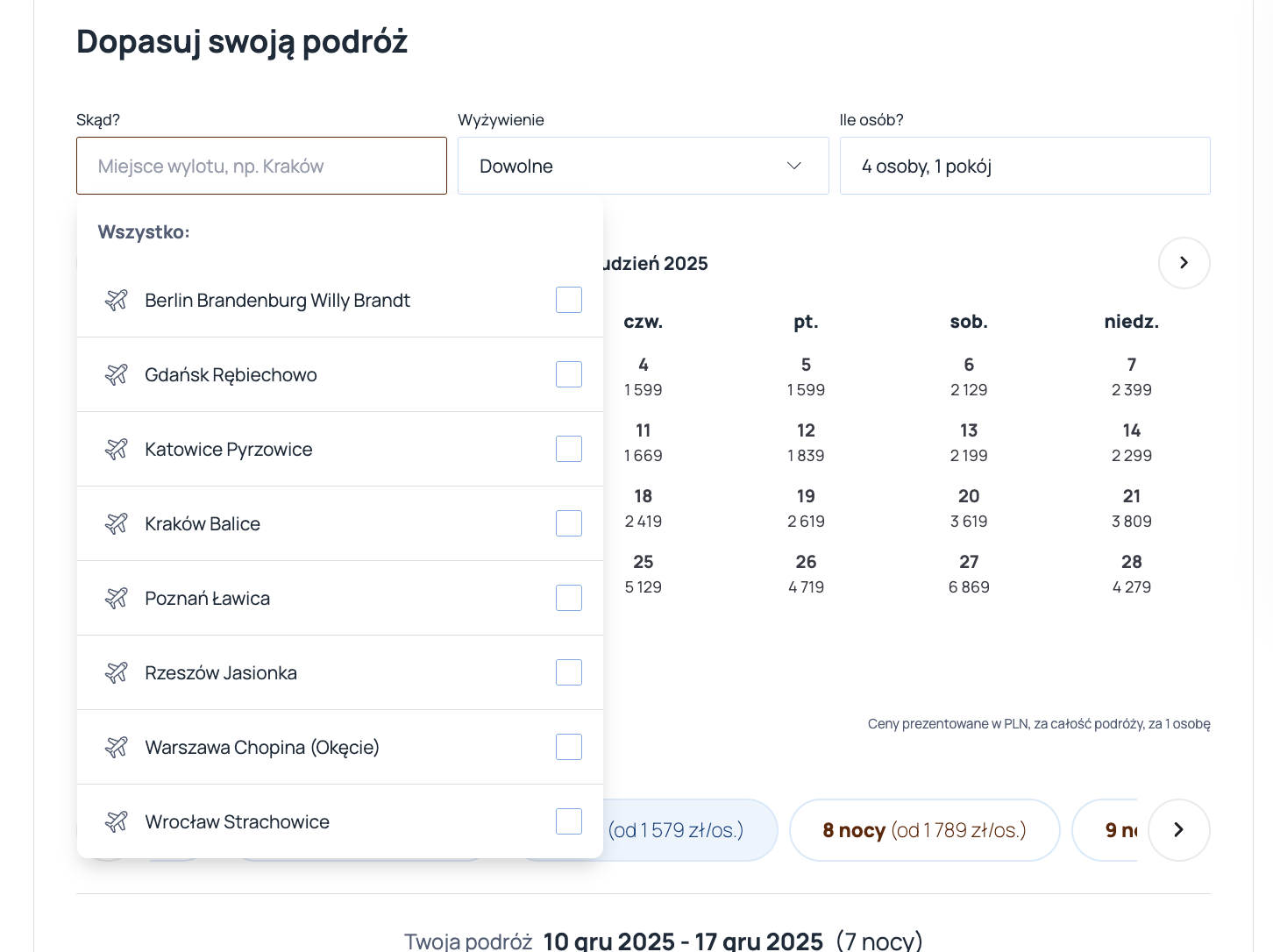Focus the Miejsce wylotu departure input field
1273x952 pixels.
point(261,166)
